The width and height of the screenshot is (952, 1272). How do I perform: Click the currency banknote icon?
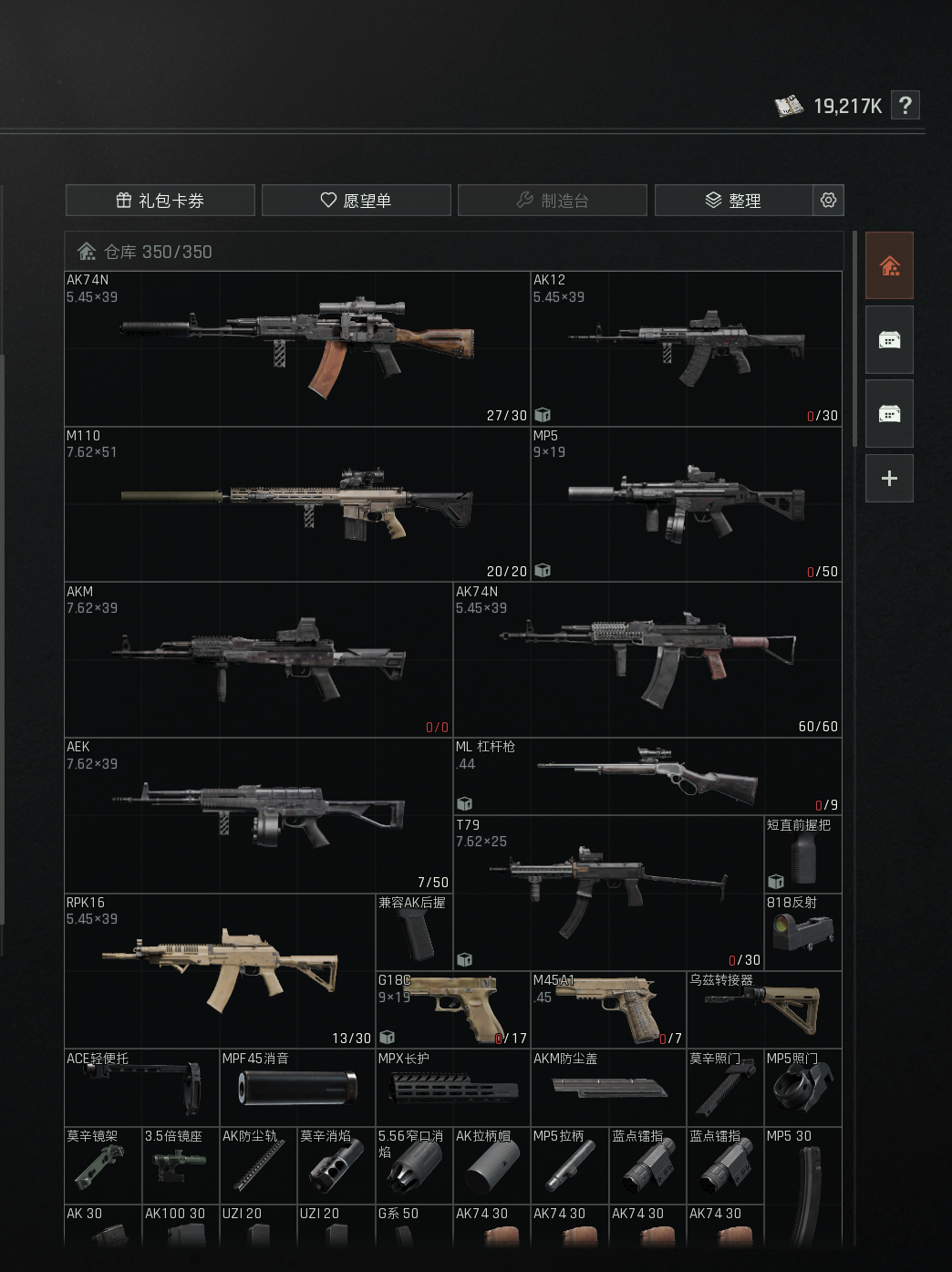coord(789,106)
